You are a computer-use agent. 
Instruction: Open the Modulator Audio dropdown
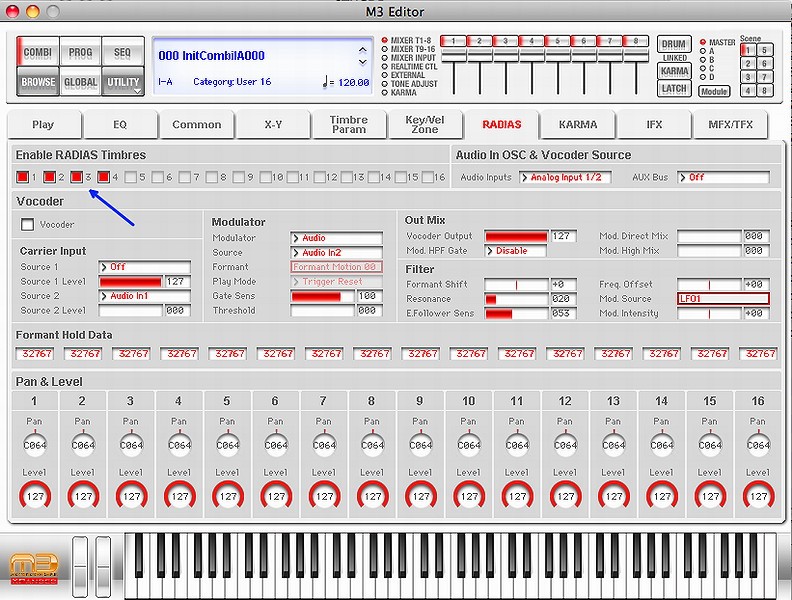(x=336, y=238)
